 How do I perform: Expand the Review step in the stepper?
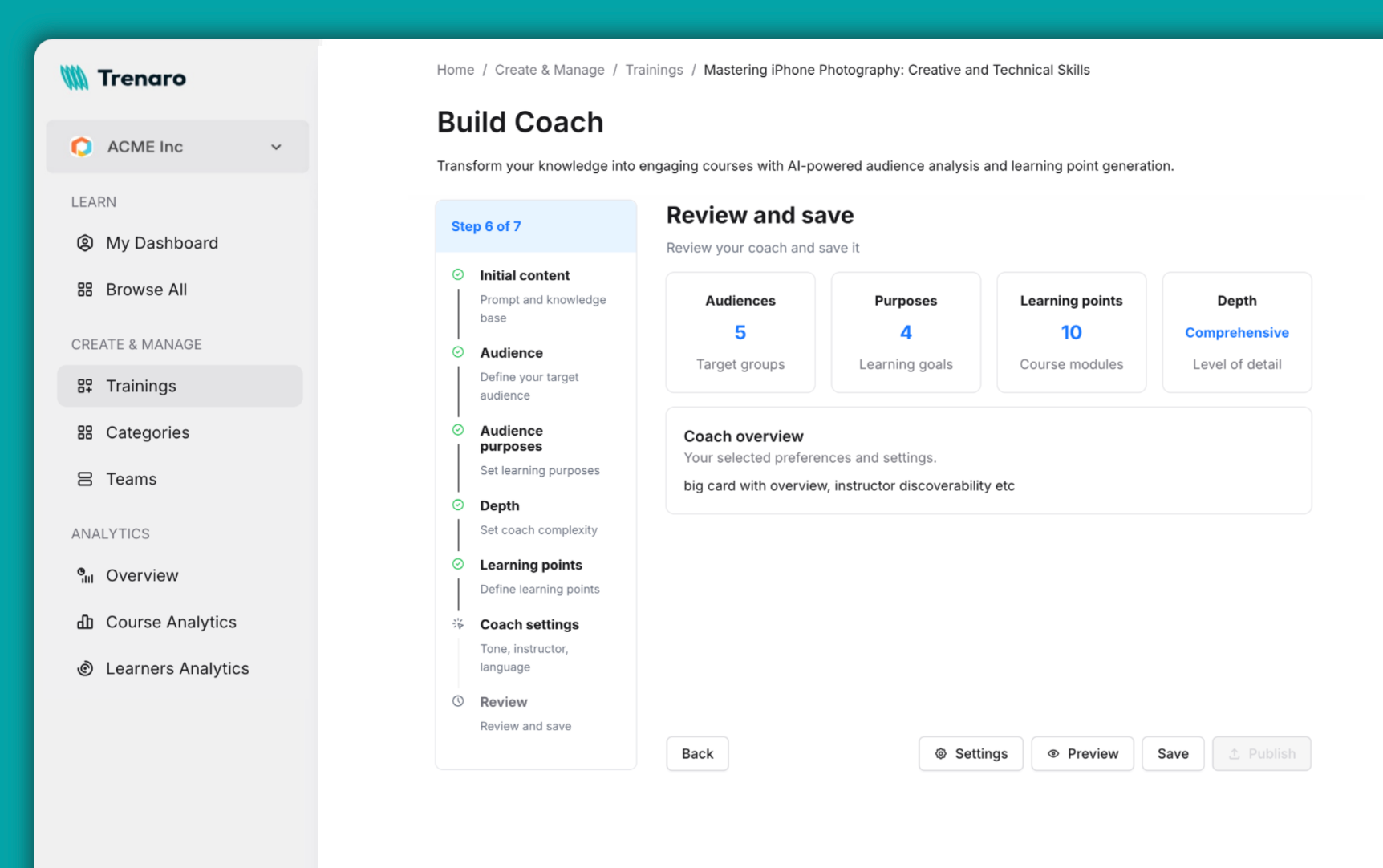point(504,701)
